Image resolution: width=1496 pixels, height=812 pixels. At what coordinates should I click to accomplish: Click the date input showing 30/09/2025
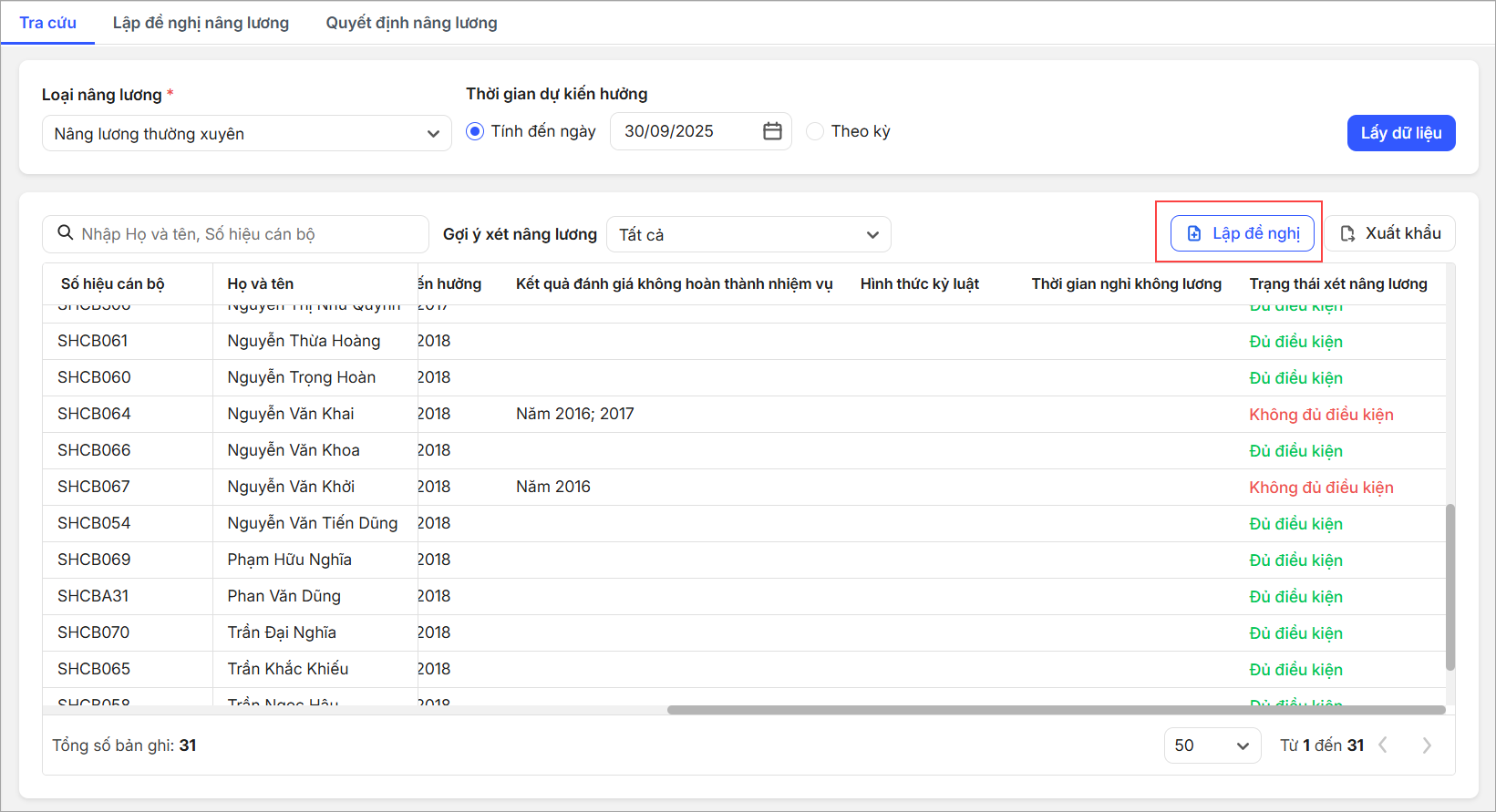click(684, 131)
